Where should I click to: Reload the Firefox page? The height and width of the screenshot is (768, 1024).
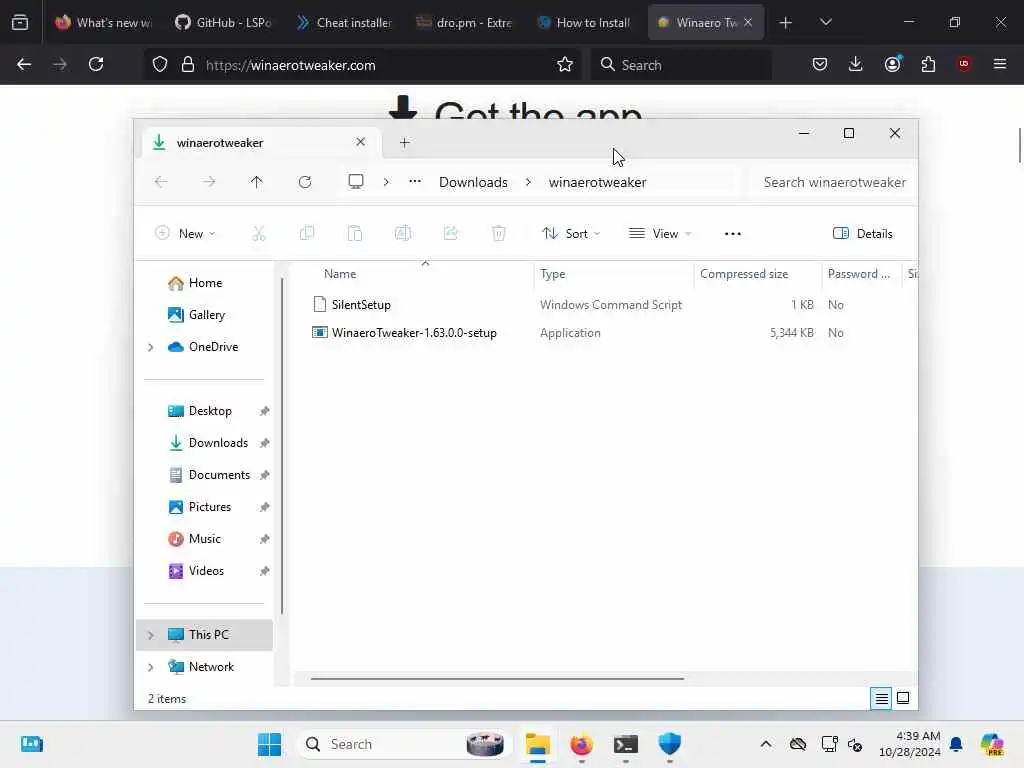pos(96,64)
